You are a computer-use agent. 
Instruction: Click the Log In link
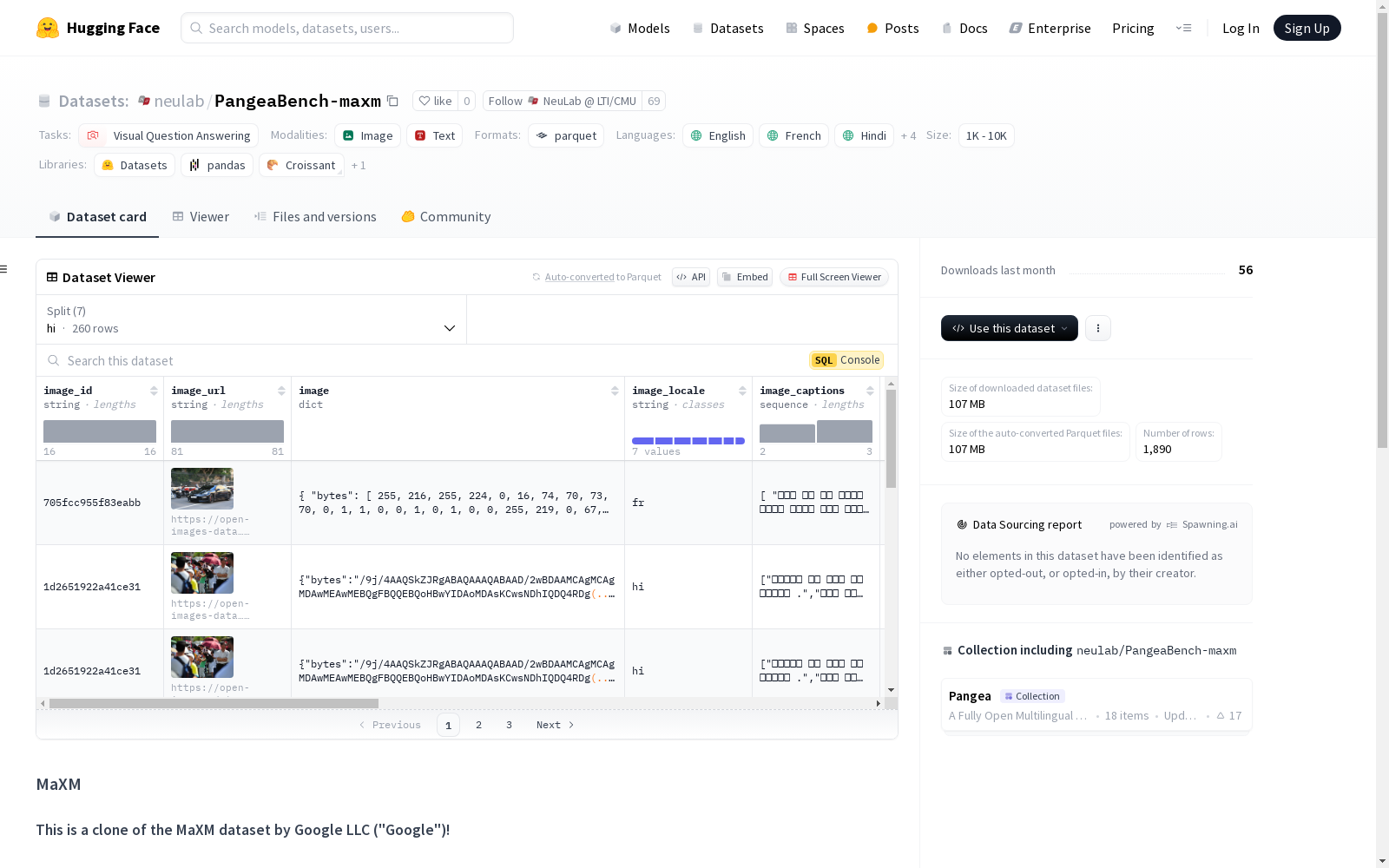1241,28
